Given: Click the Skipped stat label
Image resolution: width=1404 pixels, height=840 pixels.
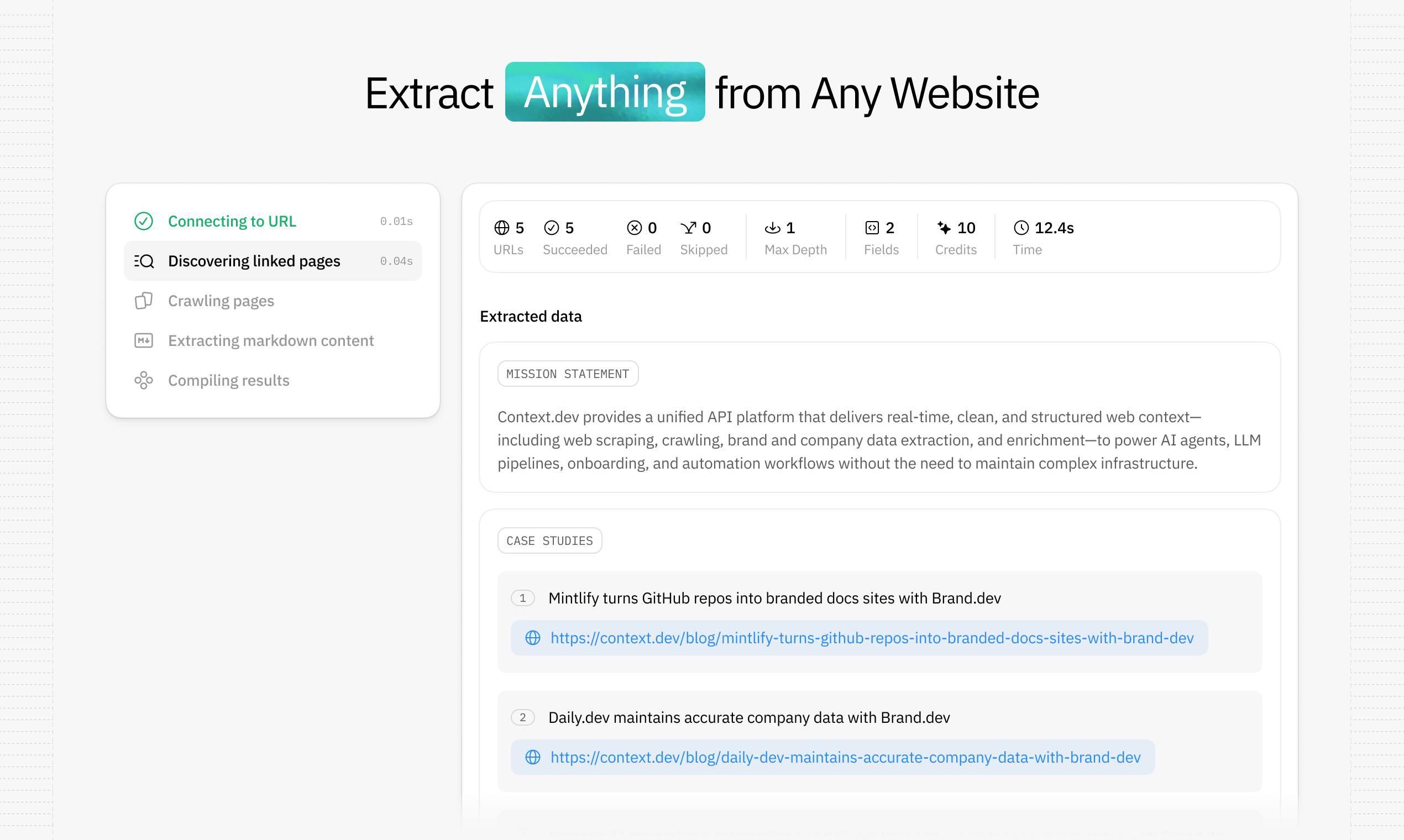Looking at the screenshot, I should pos(704,250).
